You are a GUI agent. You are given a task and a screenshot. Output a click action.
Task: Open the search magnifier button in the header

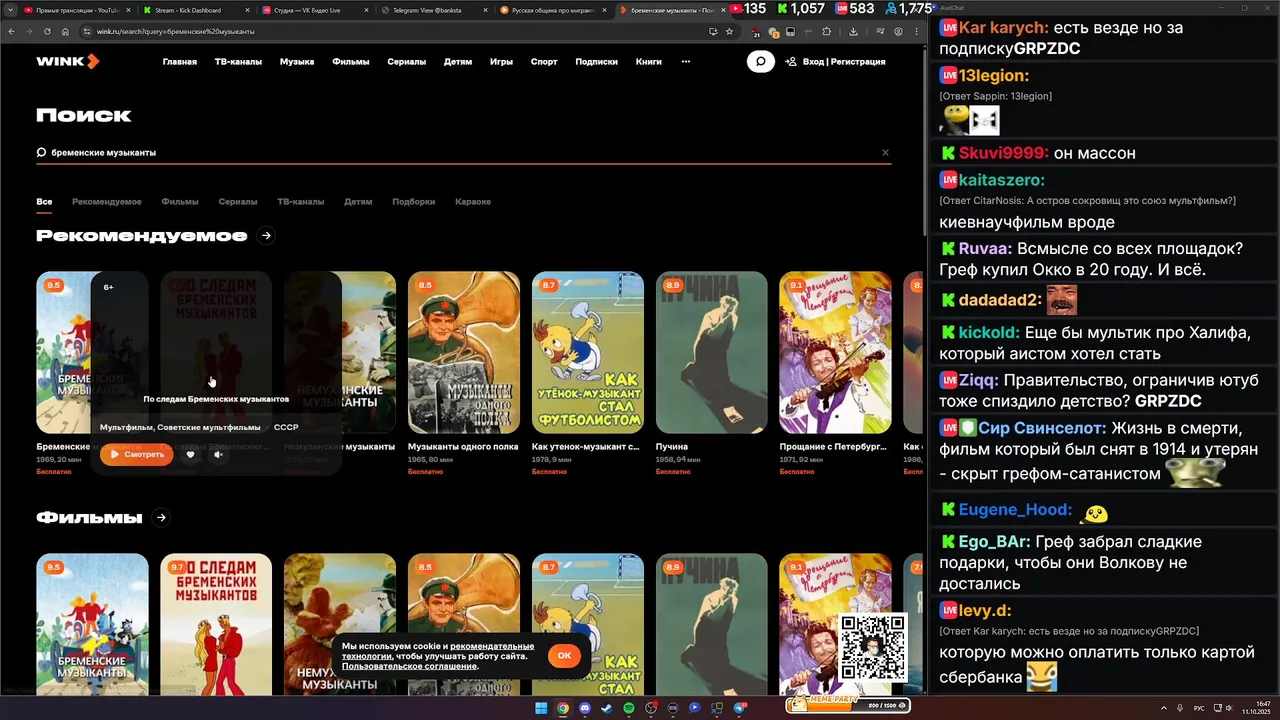tap(760, 62)
